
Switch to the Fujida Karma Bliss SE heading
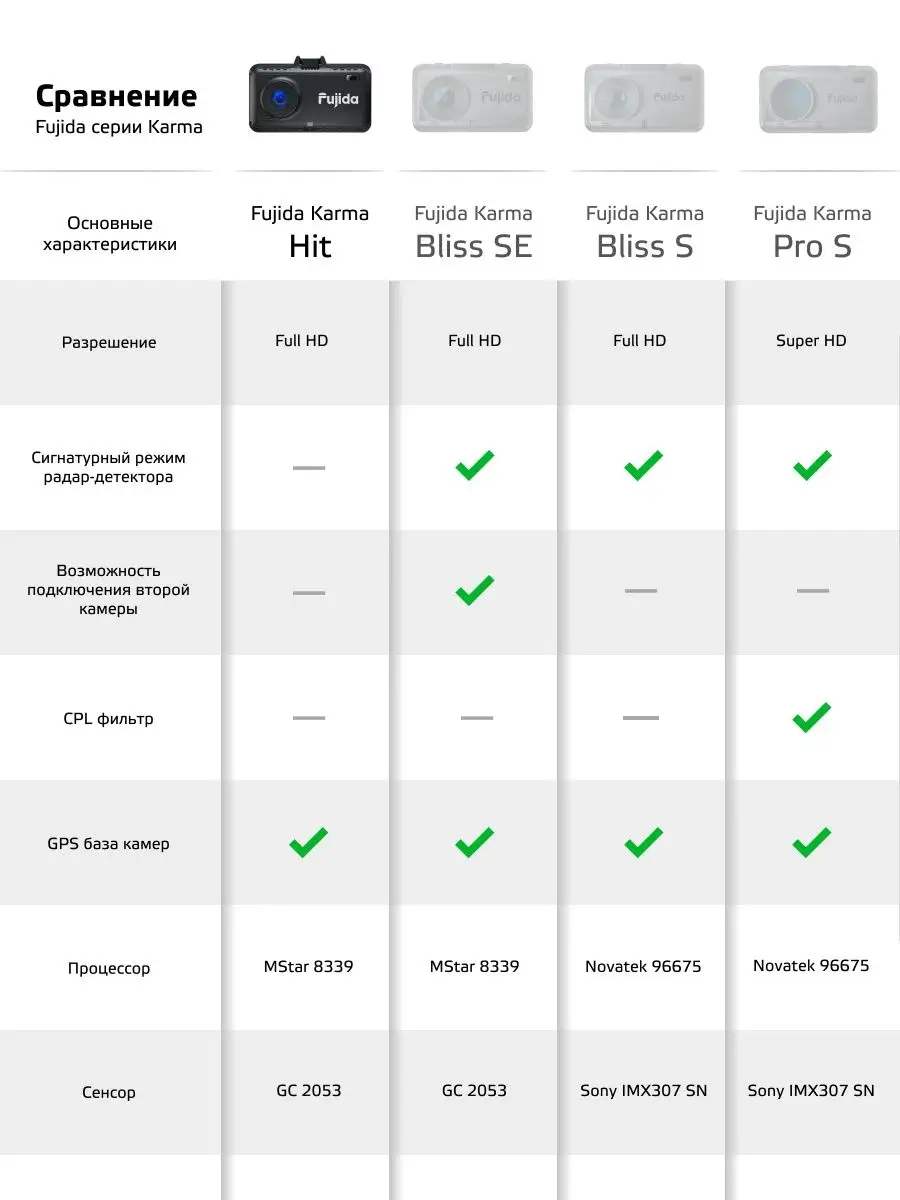474,232
